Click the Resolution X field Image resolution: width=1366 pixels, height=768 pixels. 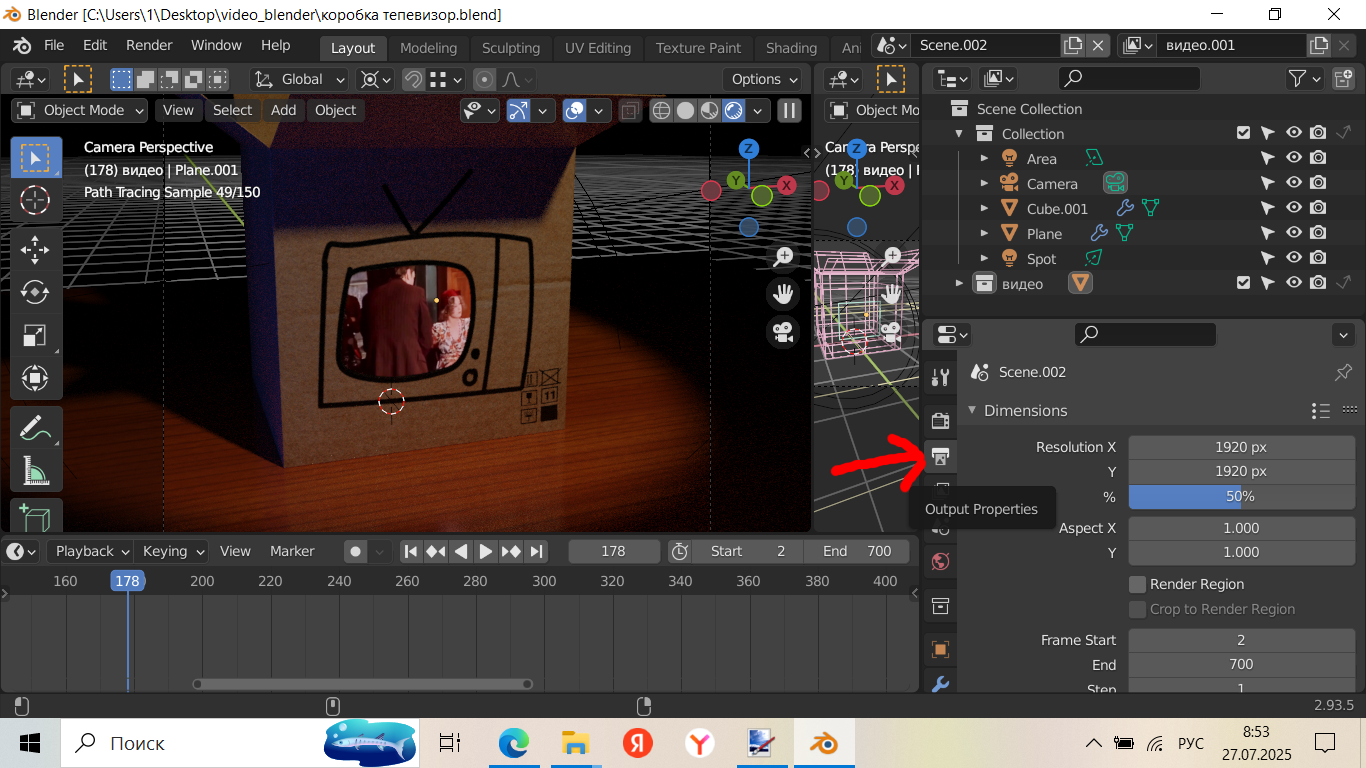click(x=1241, y=447)
